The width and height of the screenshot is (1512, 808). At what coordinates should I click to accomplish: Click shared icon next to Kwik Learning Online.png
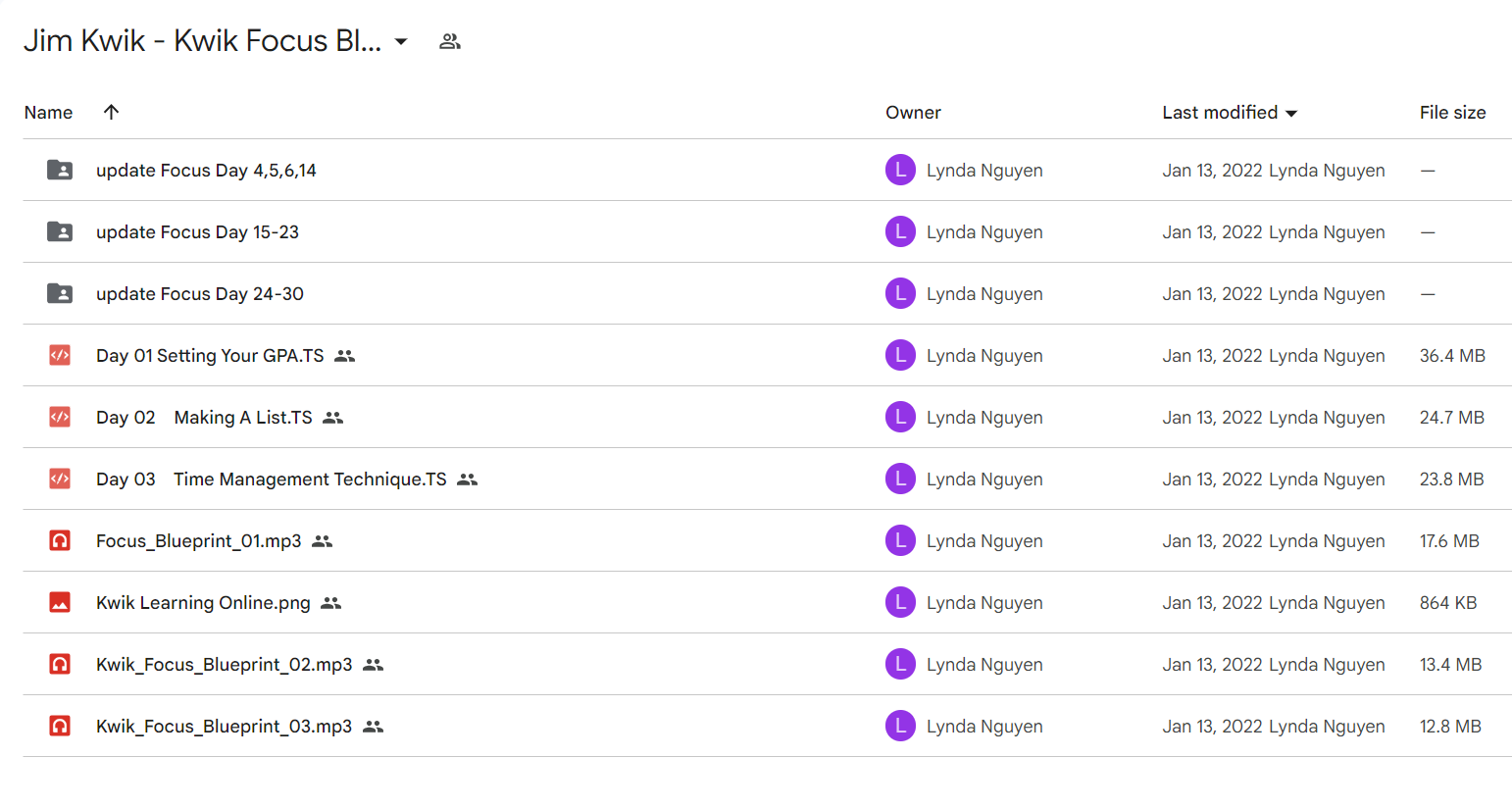coord(331,603)
